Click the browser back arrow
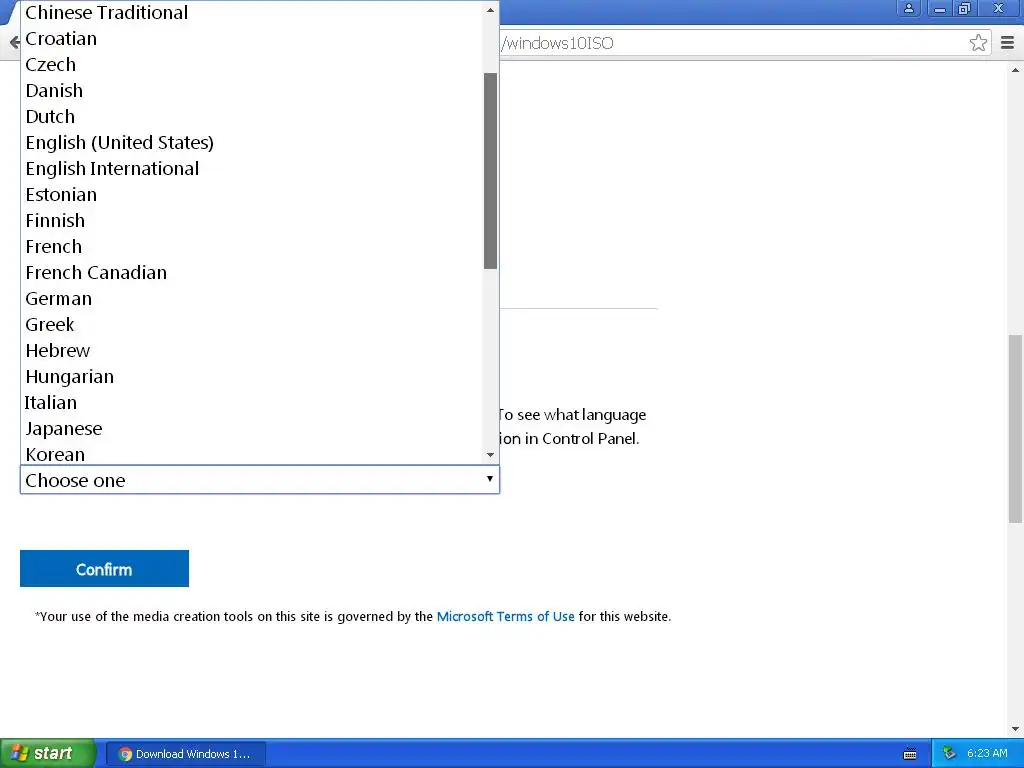The height and width of the screenshot is (768, 1024). pos(14,43)
